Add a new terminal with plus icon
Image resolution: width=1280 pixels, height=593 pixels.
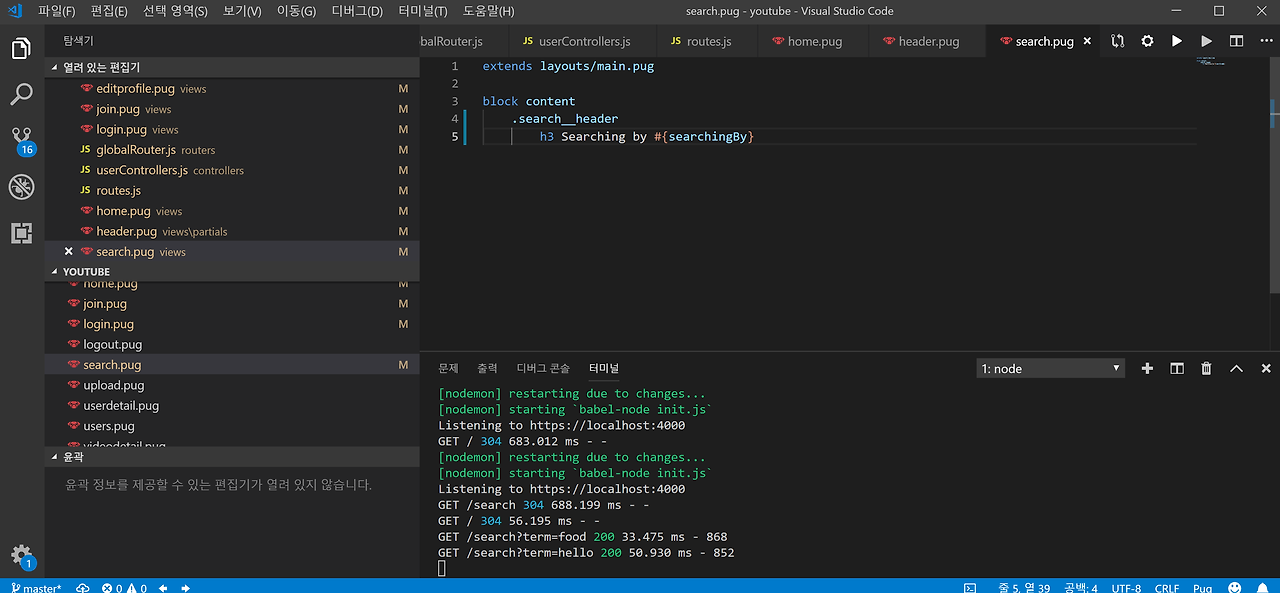1147,368
